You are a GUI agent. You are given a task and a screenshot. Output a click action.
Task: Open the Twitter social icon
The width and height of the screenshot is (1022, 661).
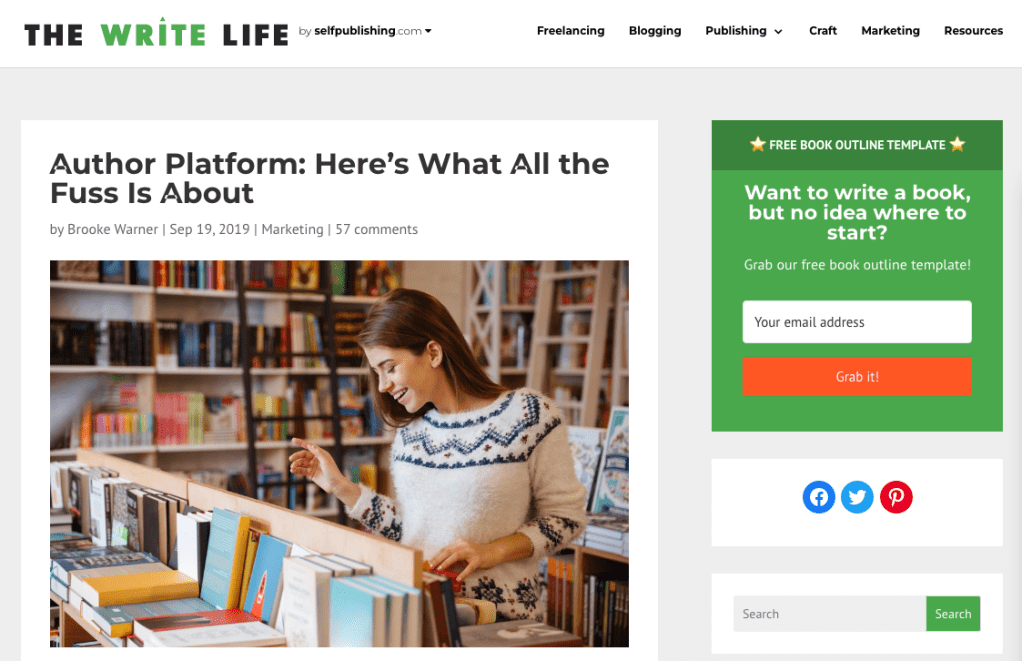click(x=857, y=497)
